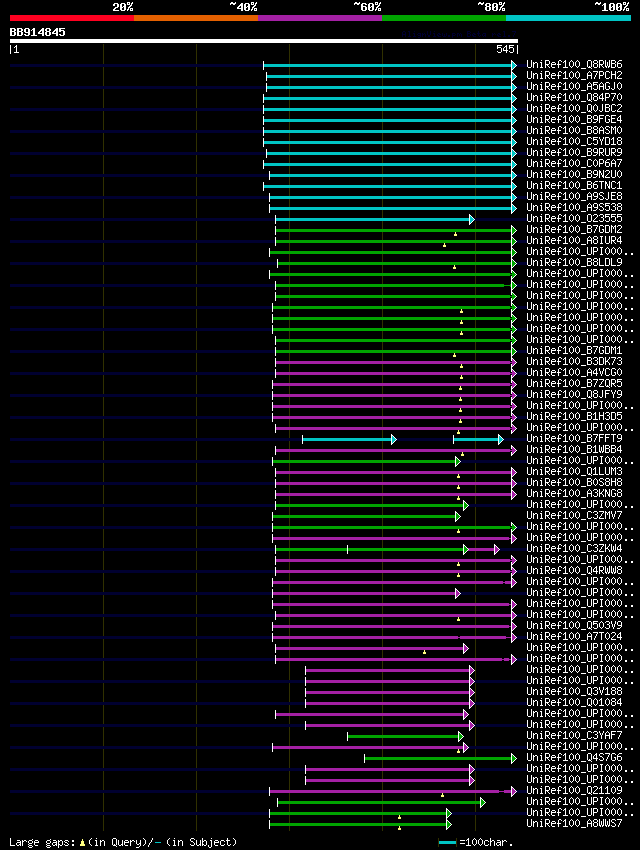Click the UniRef100_B7GDM2 label

click(x=574, y=229)
